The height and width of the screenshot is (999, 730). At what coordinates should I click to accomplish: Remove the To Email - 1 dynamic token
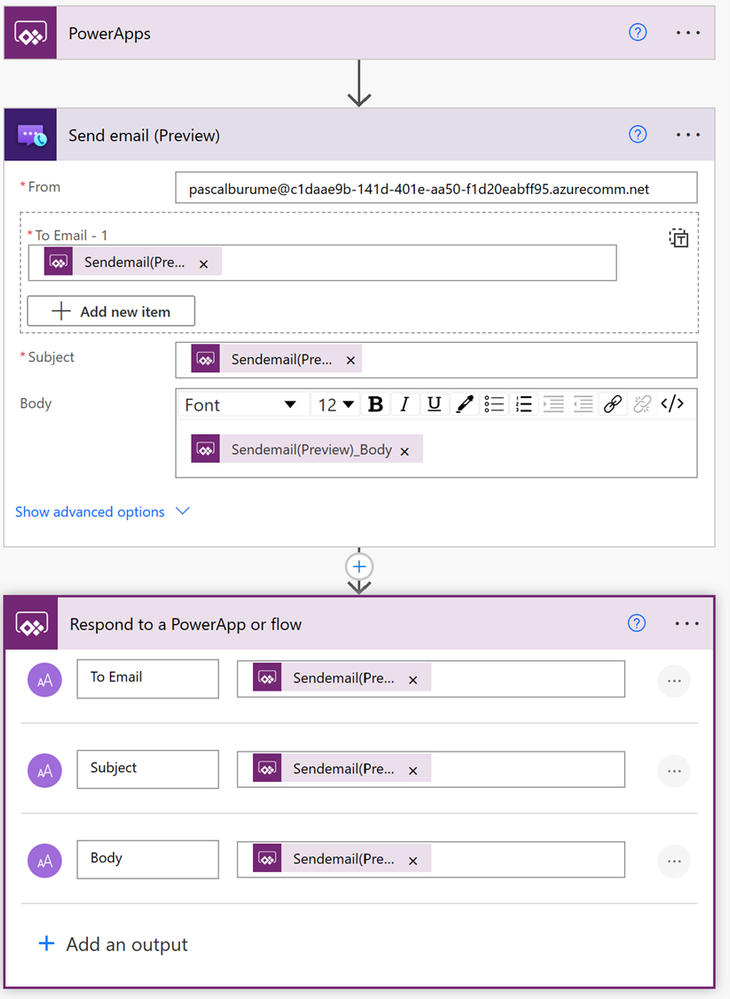point(203,264)
